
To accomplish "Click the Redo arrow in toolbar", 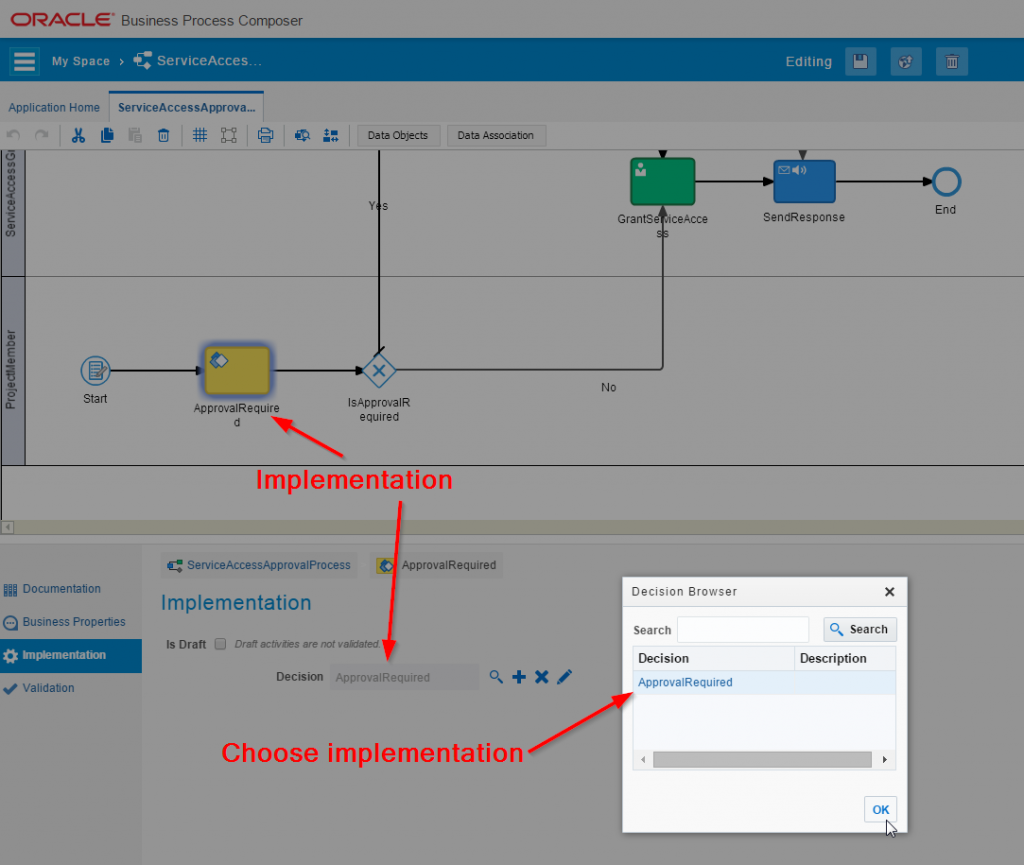I will [42, 135].
